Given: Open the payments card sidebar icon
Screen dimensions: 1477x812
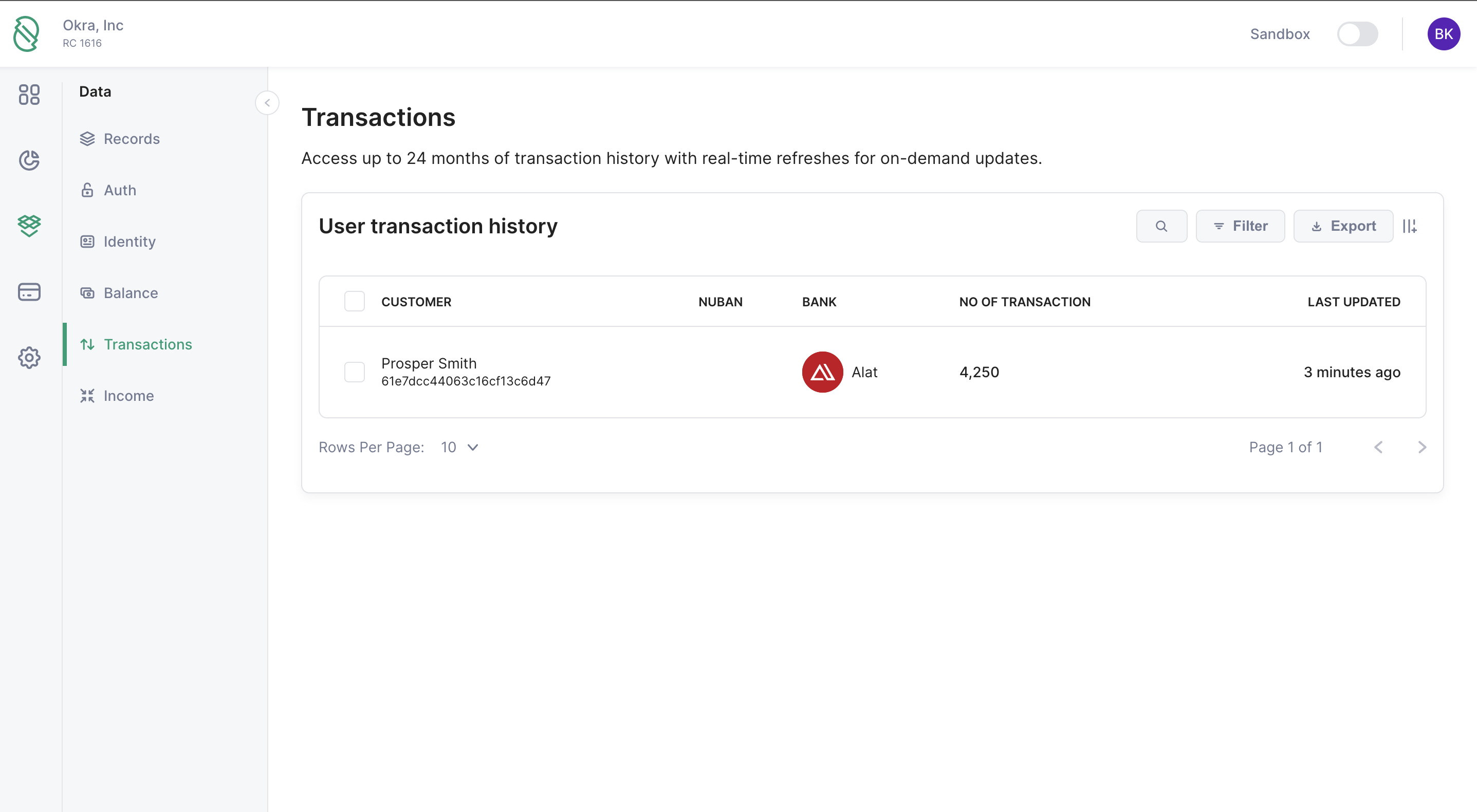Looking at the screenshot, I should click(29, 292).
